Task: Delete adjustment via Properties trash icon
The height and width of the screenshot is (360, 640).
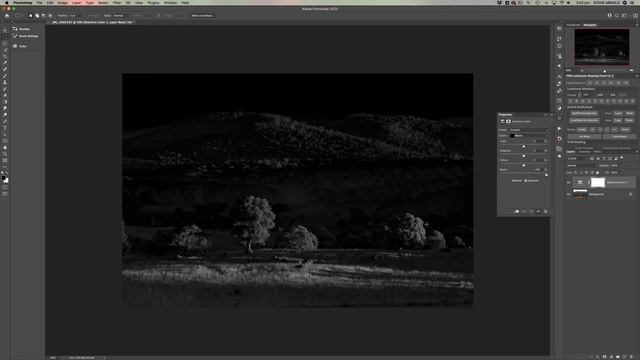Action: pos(546,211)
